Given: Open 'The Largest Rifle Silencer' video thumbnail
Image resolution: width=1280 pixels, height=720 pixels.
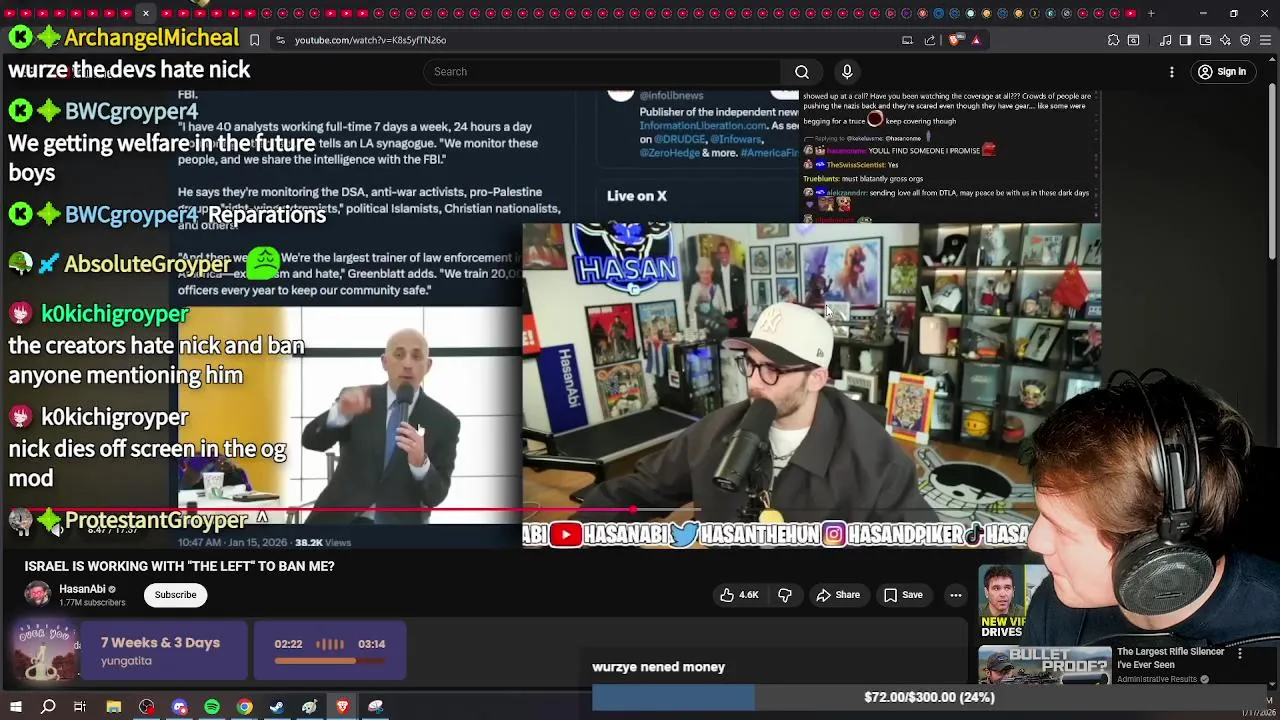Looking at the screenshot, I should point(1044,667).
